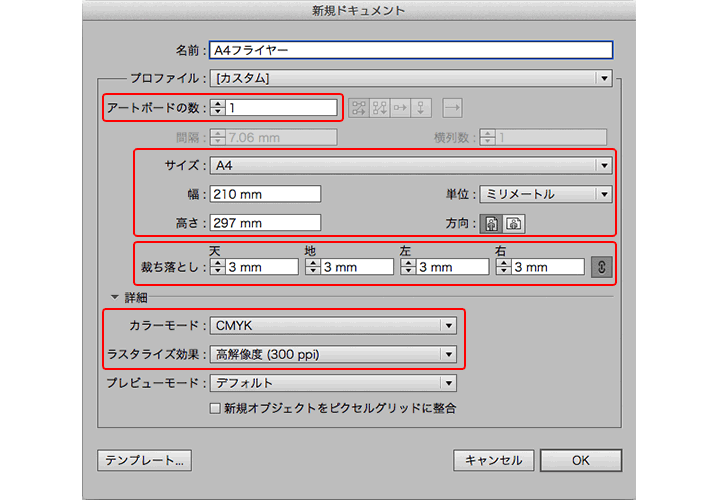Image resolution: width=718 pixels, height=500 pixels.
Task: Click the arrange by row icon
Action: point(401,107)
